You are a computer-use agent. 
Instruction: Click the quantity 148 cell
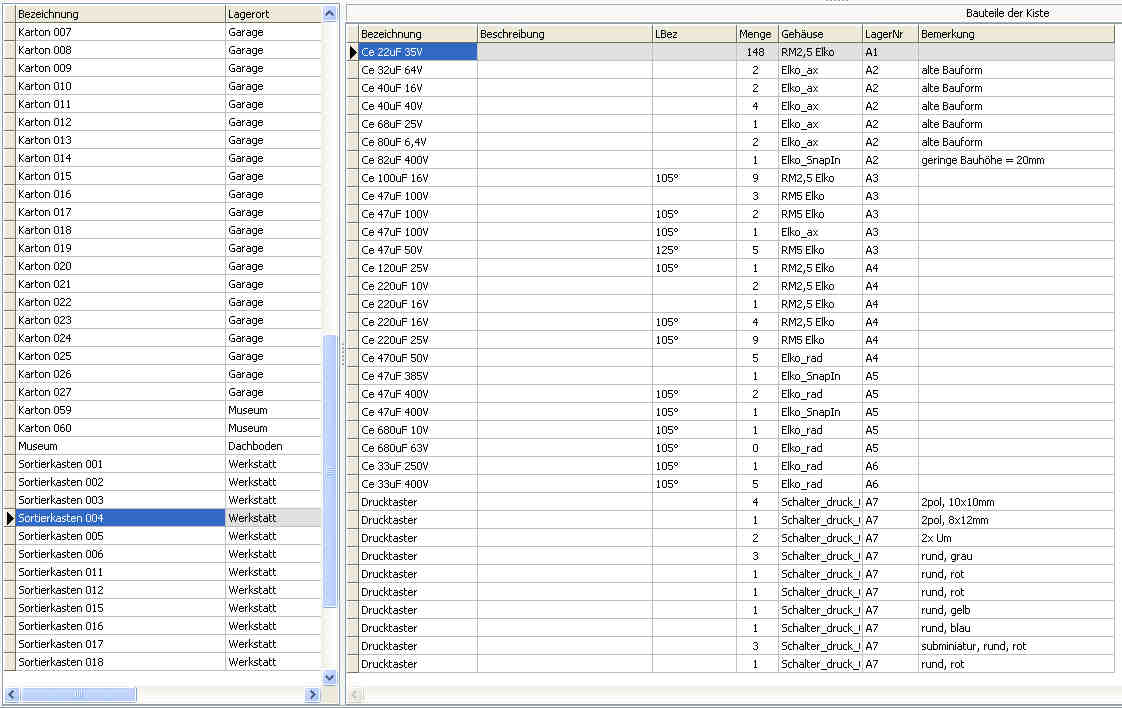757,52
